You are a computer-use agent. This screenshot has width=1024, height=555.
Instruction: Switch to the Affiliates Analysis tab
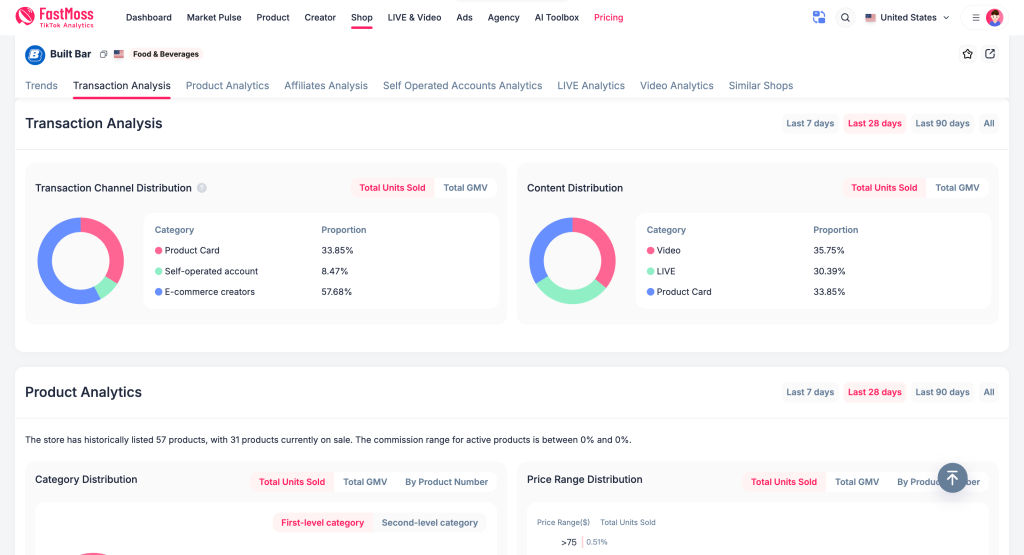coord(326,86)
